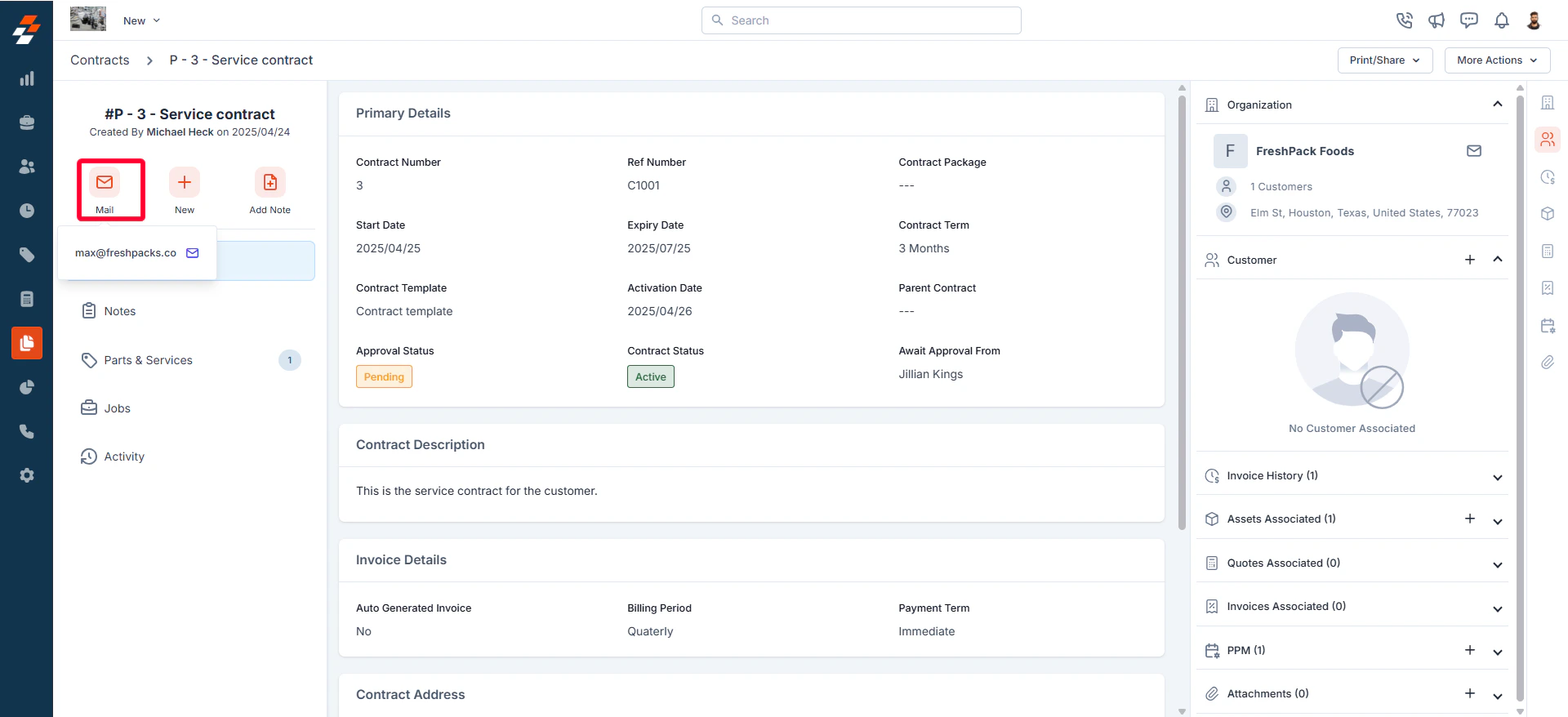The image size is (1568, 717).
Task: Expand the Assets Associated section
Action: [1498, 521]
